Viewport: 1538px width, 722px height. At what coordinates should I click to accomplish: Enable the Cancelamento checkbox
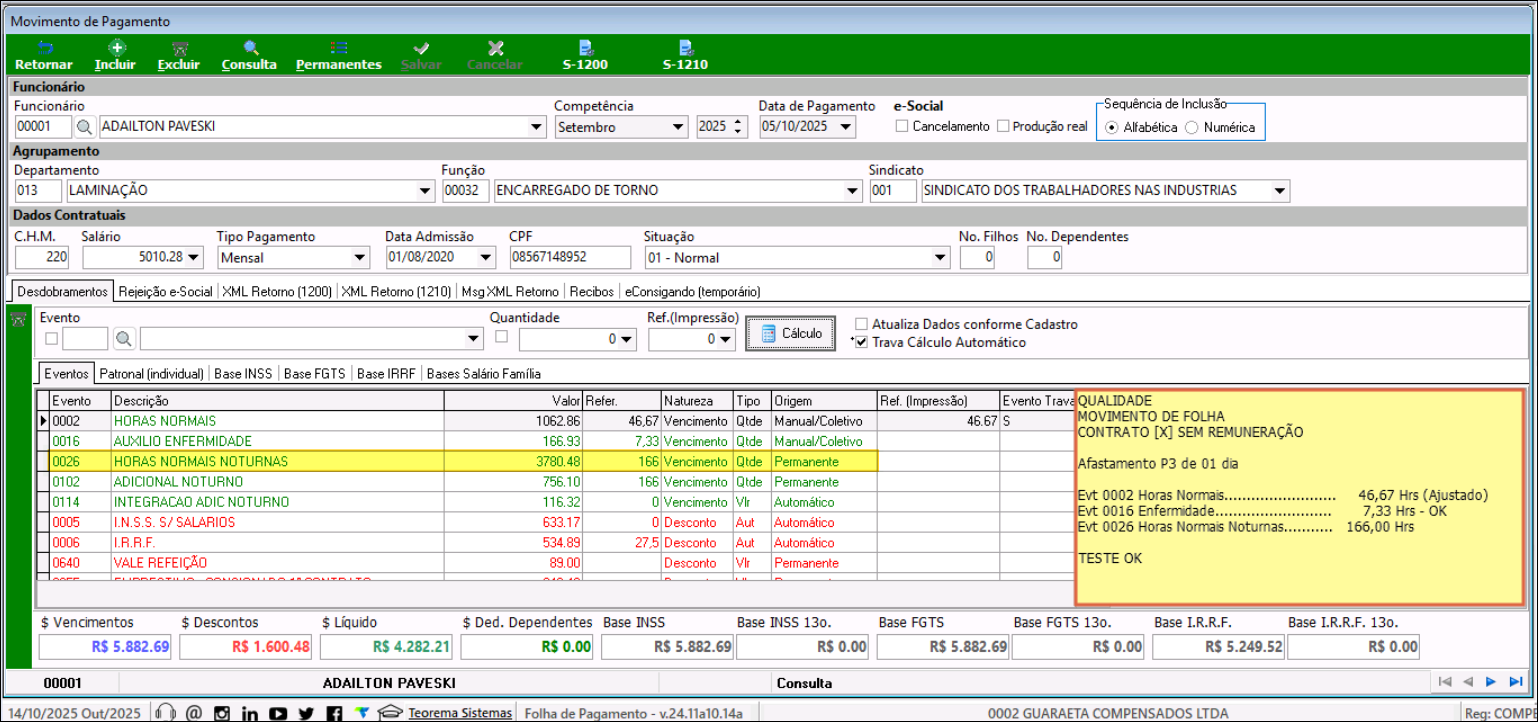click(x=902, y=127)
